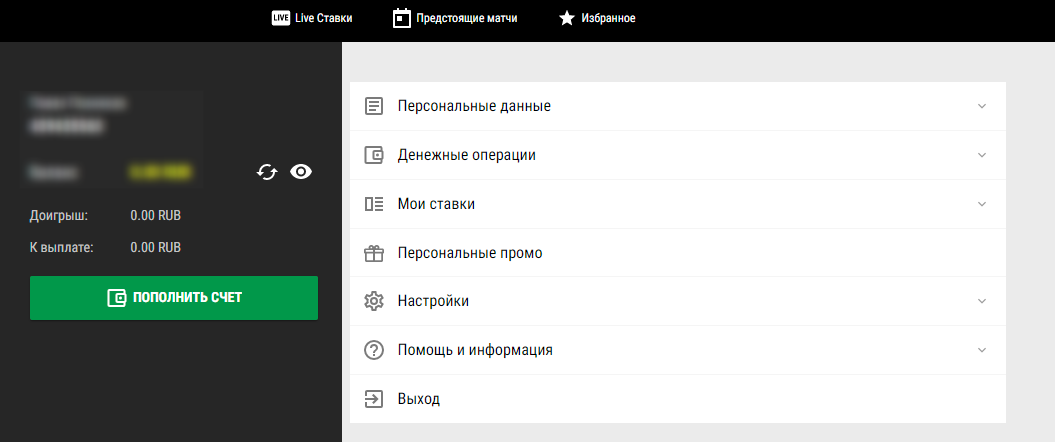Click the Персональные данные document icon
The image size is (1055, 442).
click(374, 106)
